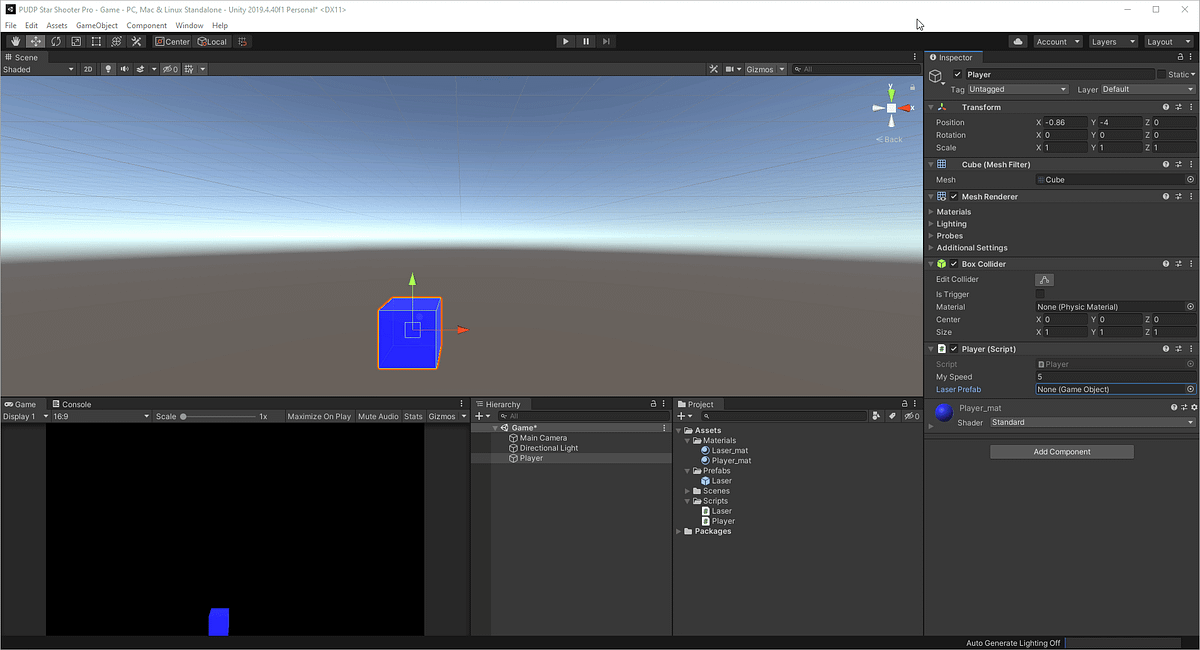This screenshot has width=1200, height=650.
Task: Select the Move tool
Action: 35,41
